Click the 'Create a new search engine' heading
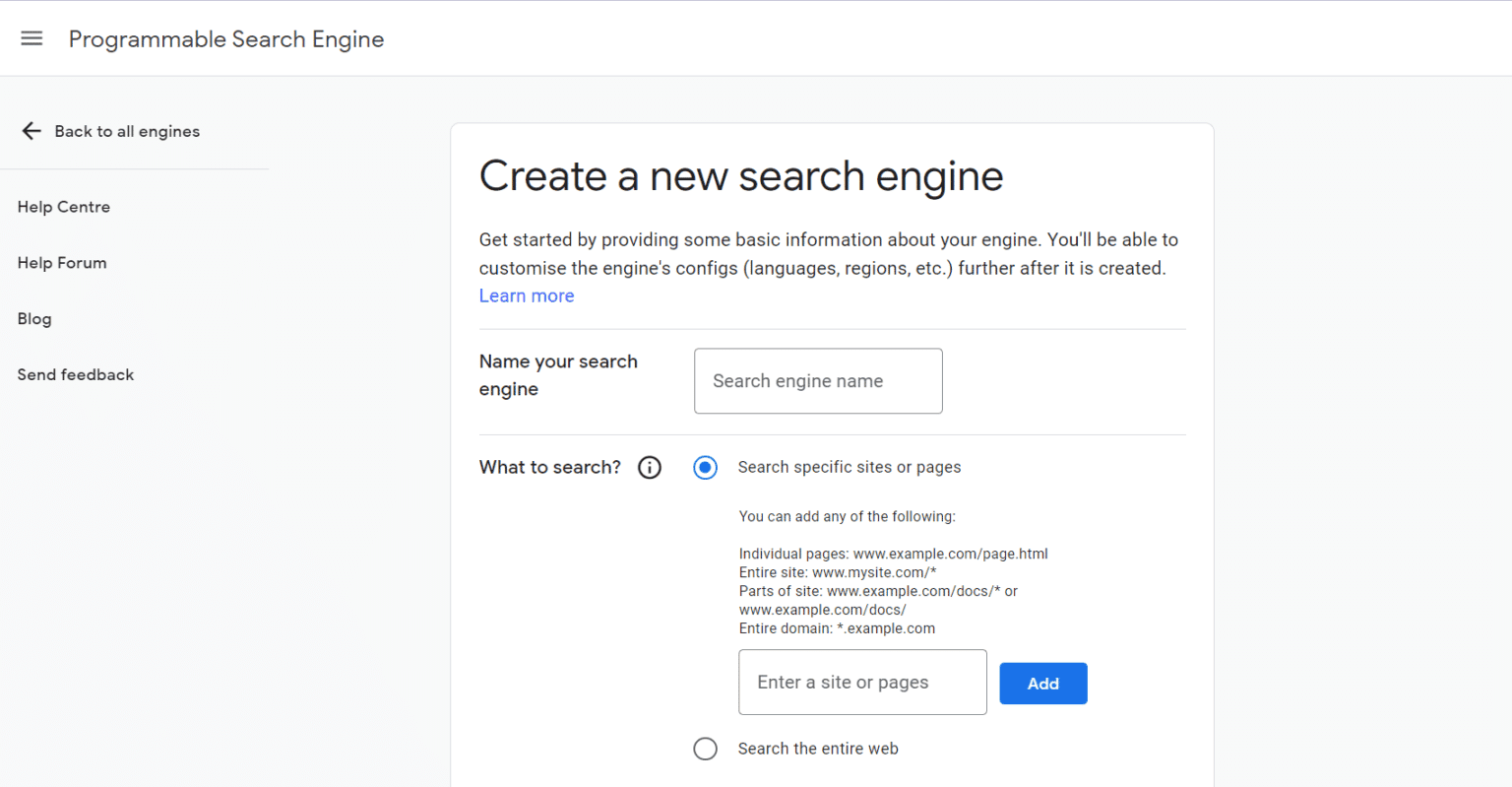The image size is (1512, 787). pyautogui.click(x=740, y=175)
